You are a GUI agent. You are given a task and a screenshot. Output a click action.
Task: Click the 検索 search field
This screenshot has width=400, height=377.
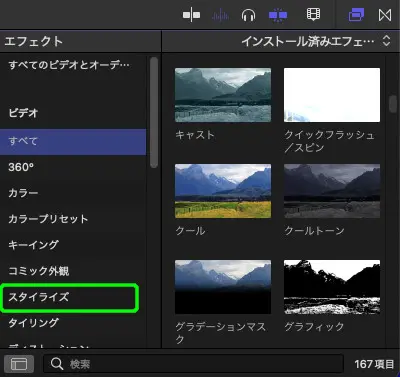tap(193, 364)
